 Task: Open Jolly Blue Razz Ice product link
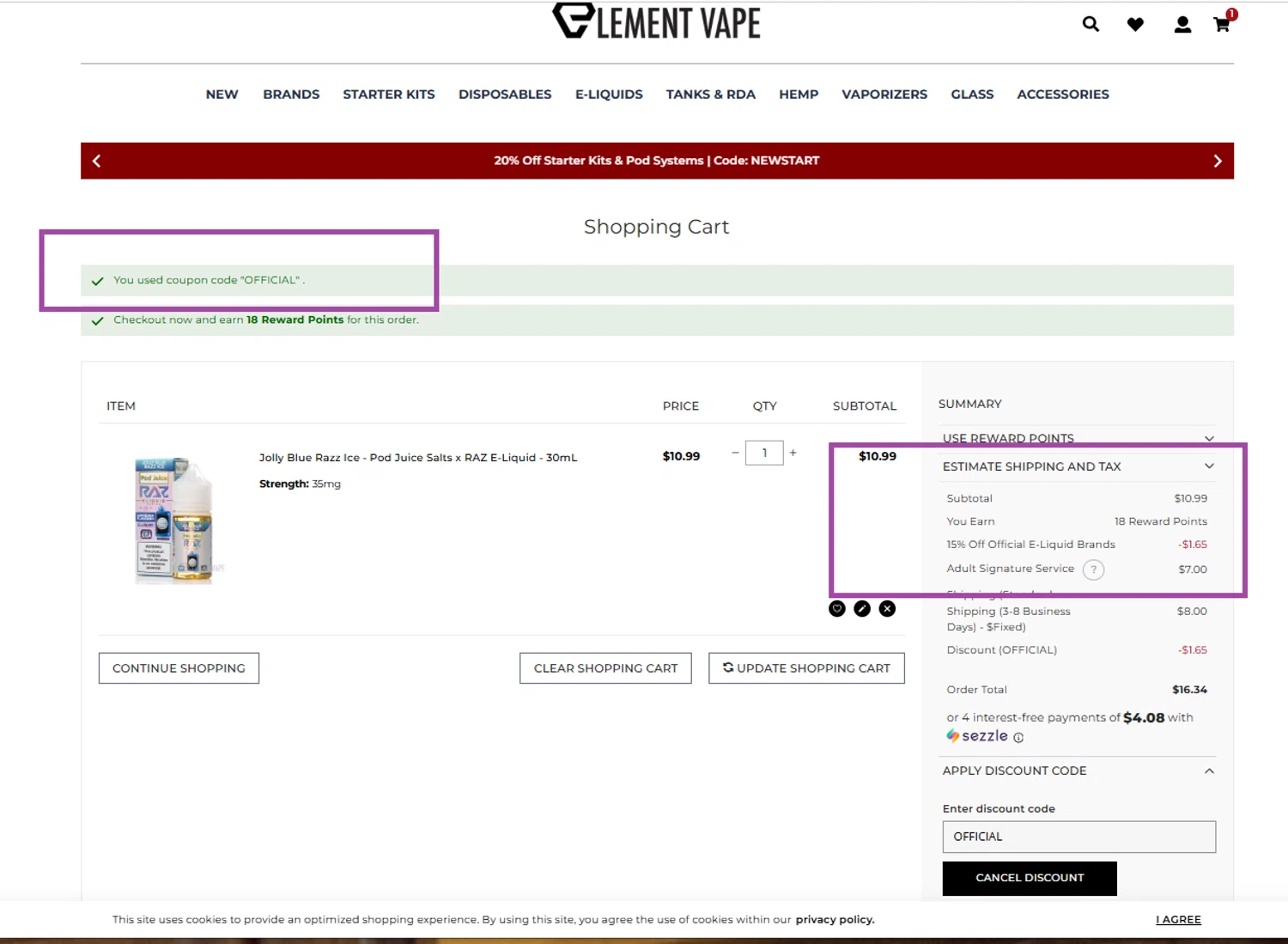418,458
